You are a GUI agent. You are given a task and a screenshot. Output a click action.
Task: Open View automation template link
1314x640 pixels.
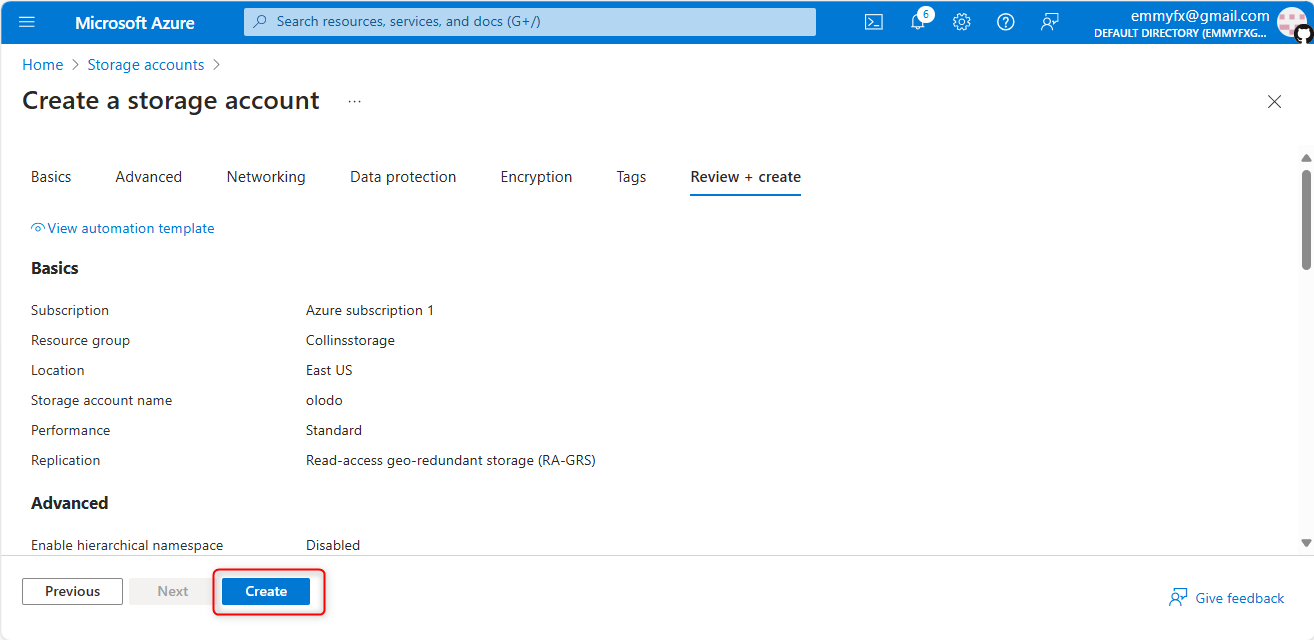(x=131, y=228)
